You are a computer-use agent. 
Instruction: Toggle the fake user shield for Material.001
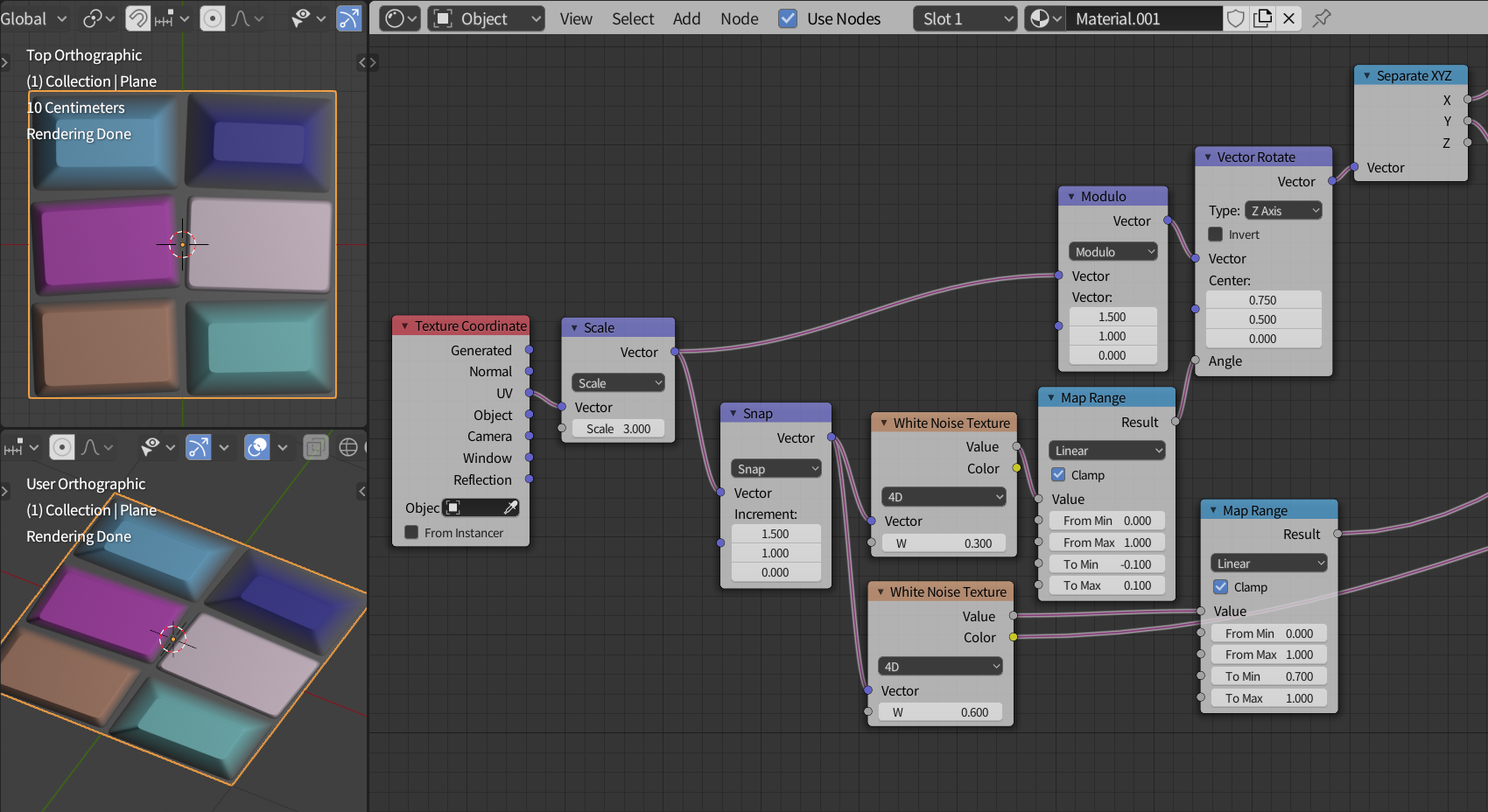click(1235, 17)
